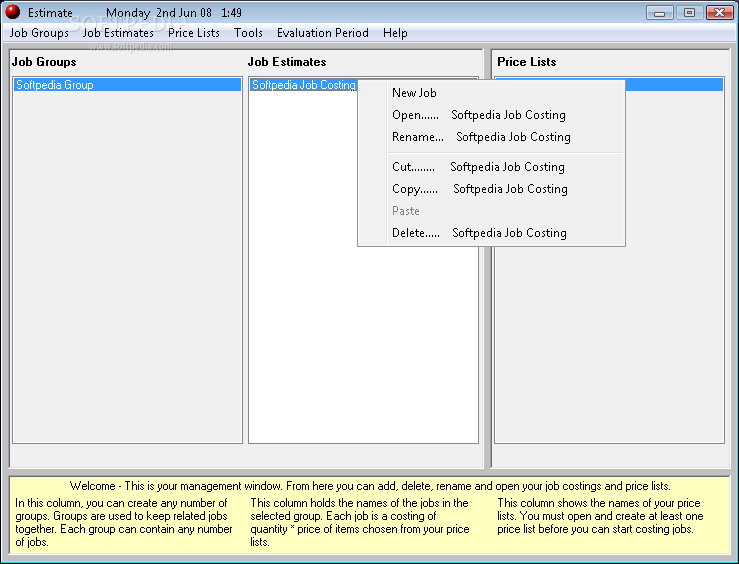The width and height of the screenshot is (739, 564).
Task: Minimize the Estimate window
Action: 659,12
